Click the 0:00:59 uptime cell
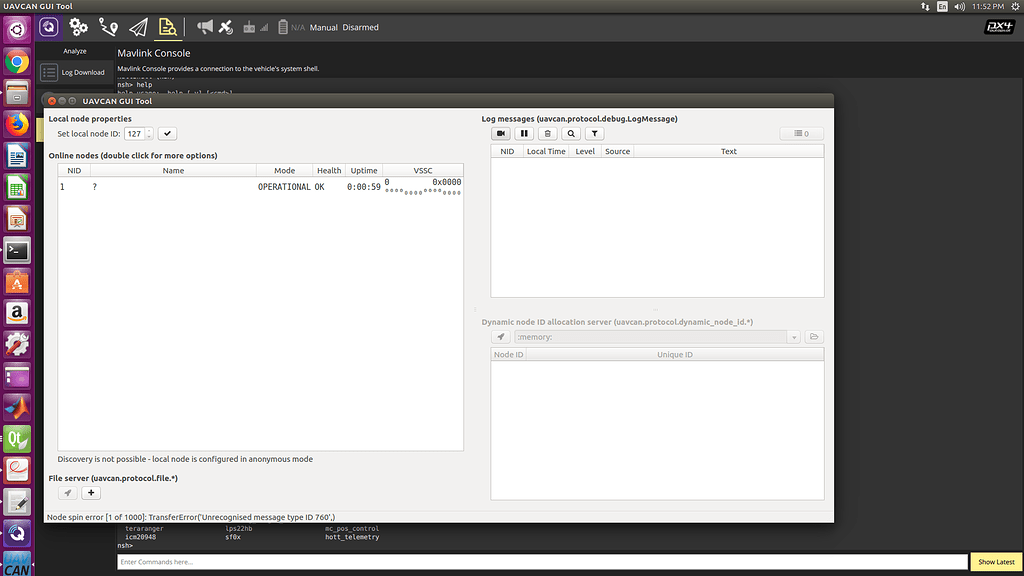The width and height of the screenshot is (1024, 576). coord(364,187)
